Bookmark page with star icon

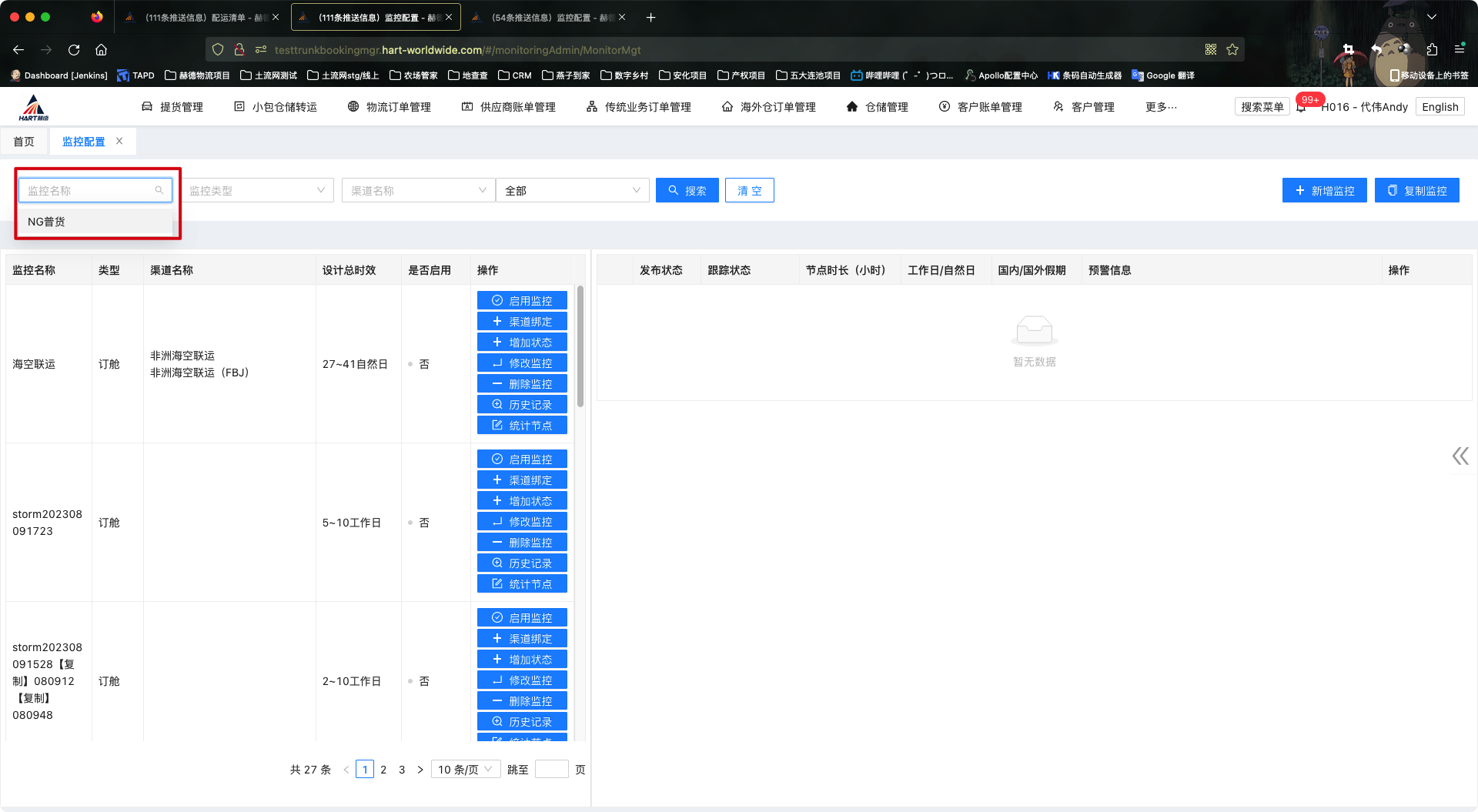[x=1232, y=50]
